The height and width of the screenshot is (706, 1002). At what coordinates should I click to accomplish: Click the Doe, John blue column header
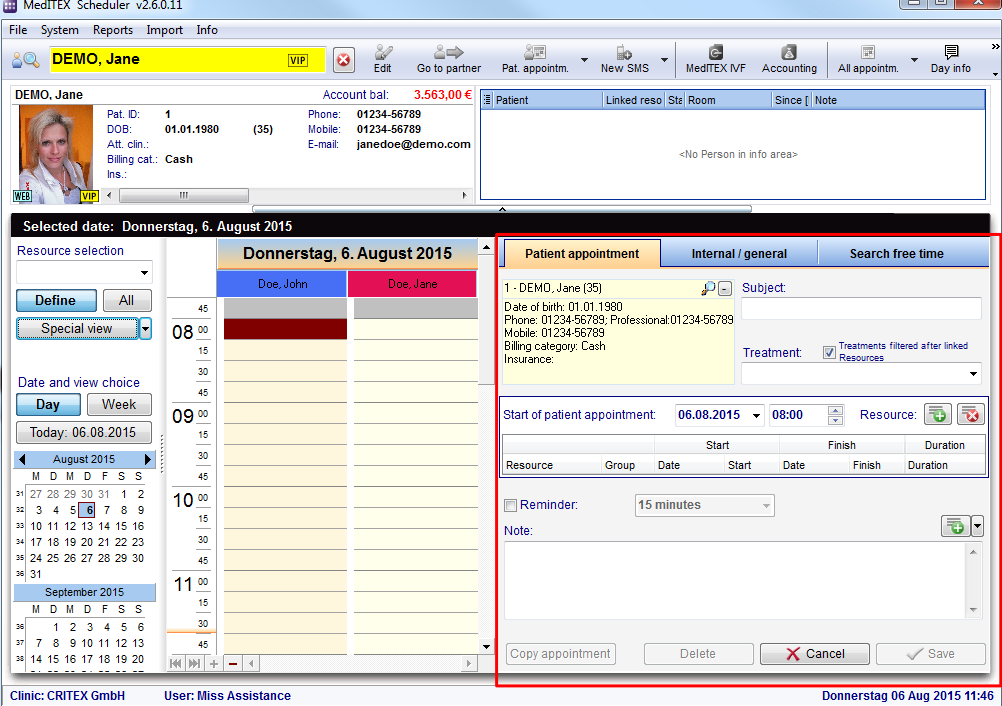click(282, 284)
